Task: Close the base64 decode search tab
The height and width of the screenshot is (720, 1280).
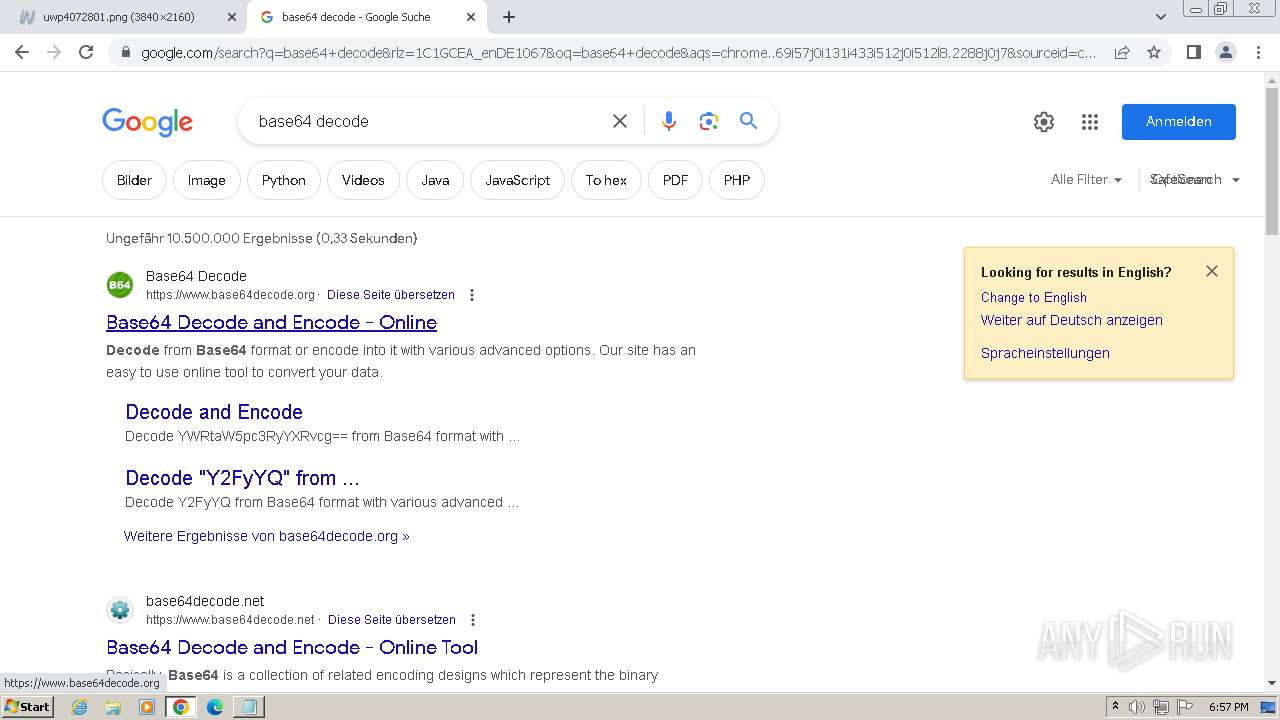Action: point(471,17)
